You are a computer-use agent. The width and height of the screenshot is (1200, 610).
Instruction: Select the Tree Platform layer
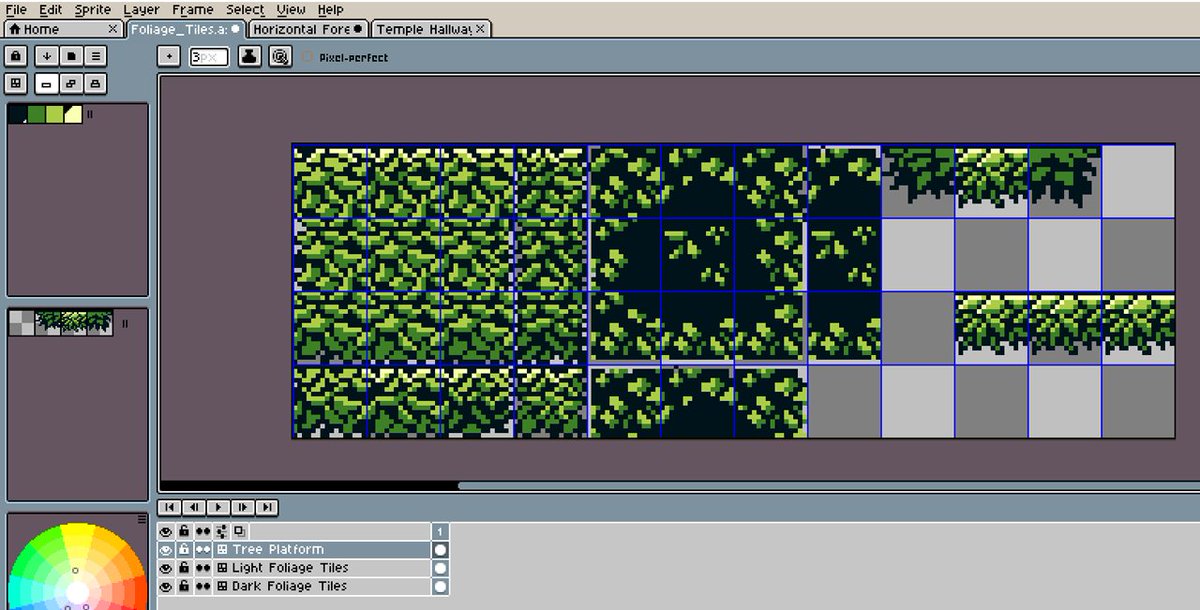pos(322,550)
